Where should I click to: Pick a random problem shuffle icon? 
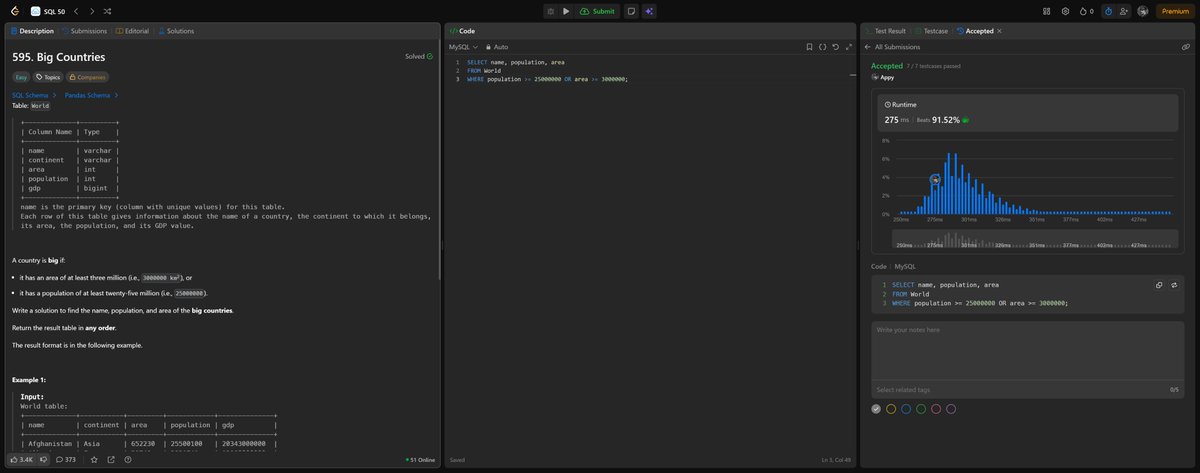click(107, 11)
